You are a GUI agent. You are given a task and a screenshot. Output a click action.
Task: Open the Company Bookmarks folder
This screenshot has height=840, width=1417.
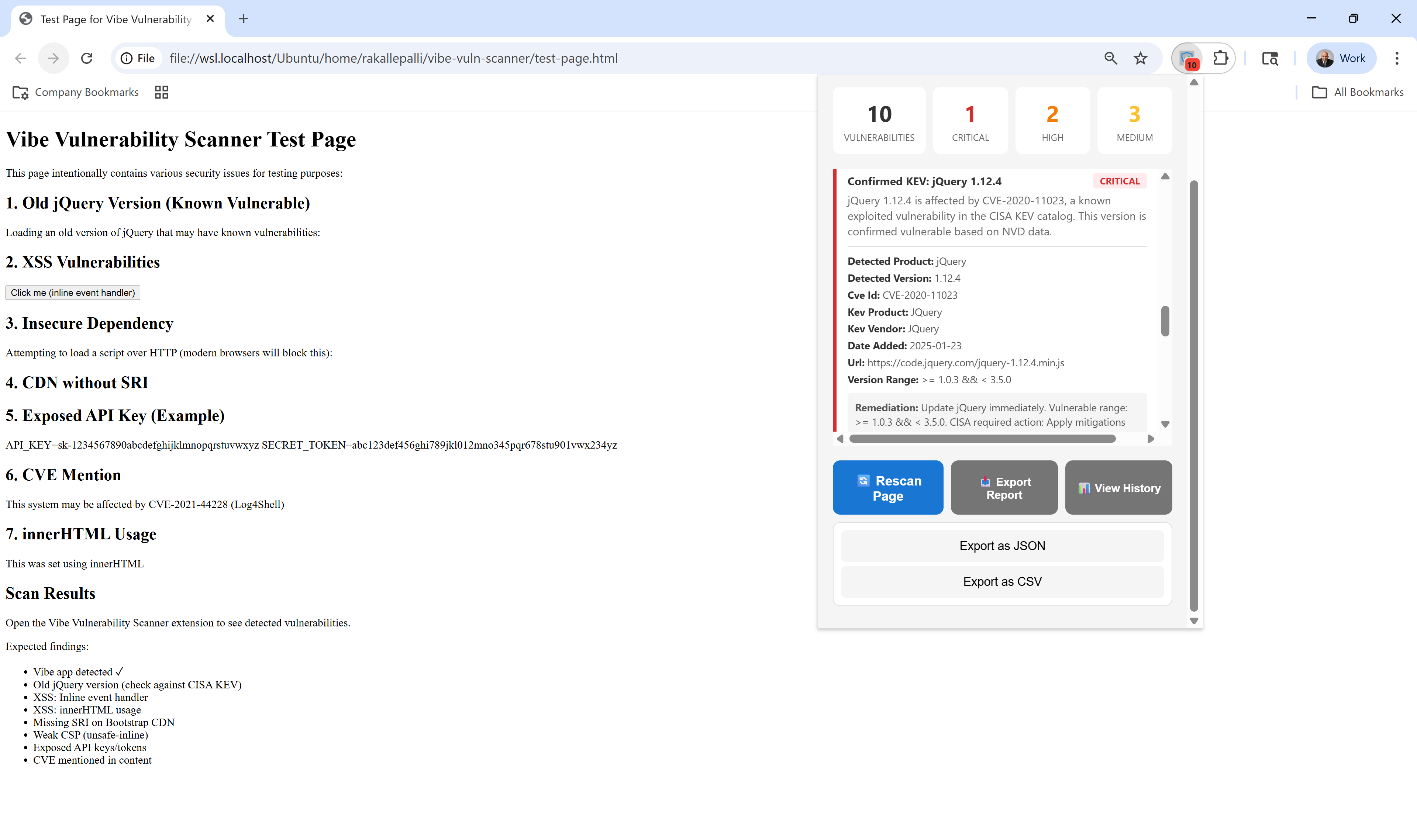(x=76, y=92)
